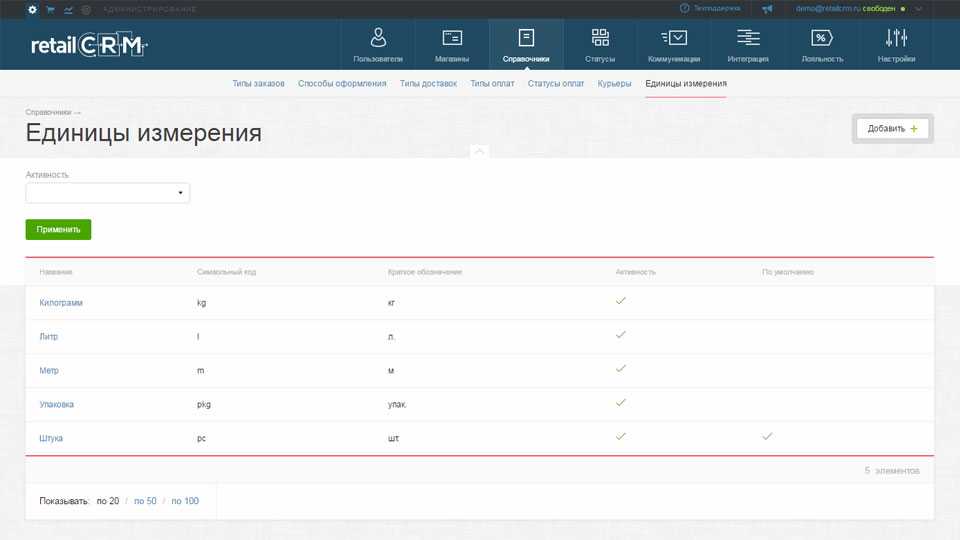Click activity checkmark in Литр row
The width and height of the screenshot is (960, 540).
(x=621, y=335)
